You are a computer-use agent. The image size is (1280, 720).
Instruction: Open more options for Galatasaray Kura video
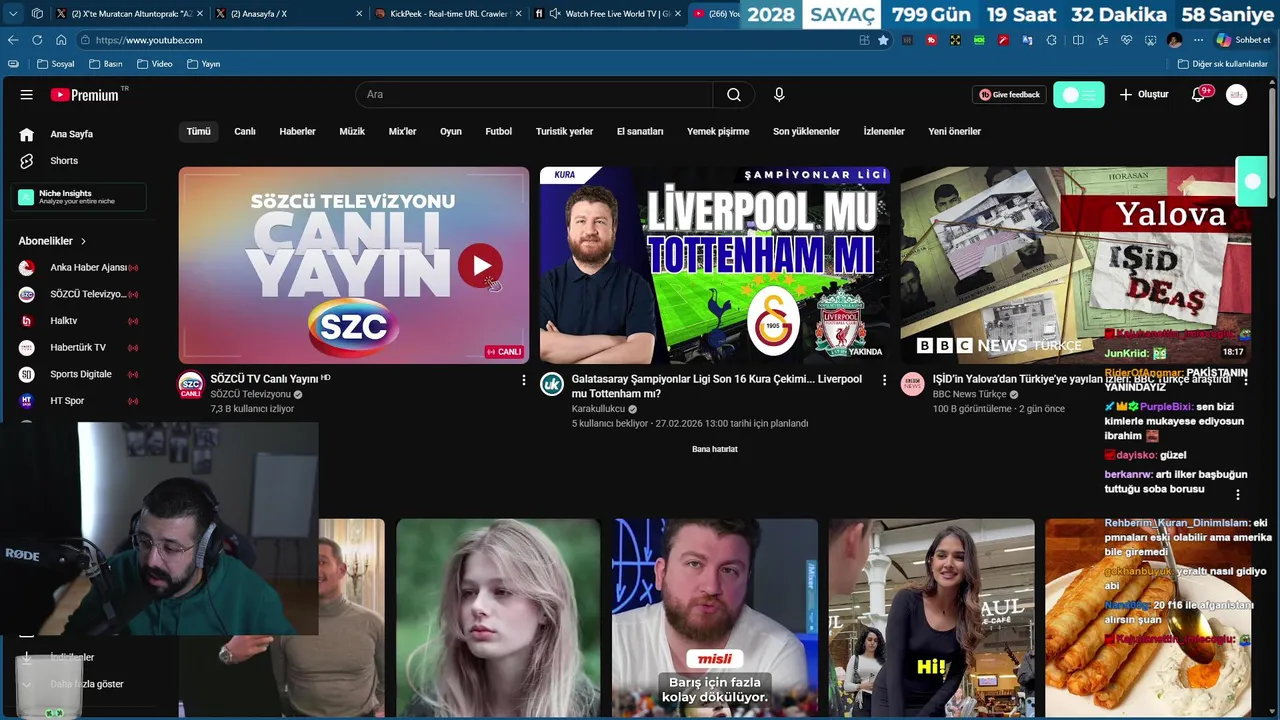point(884,380)
